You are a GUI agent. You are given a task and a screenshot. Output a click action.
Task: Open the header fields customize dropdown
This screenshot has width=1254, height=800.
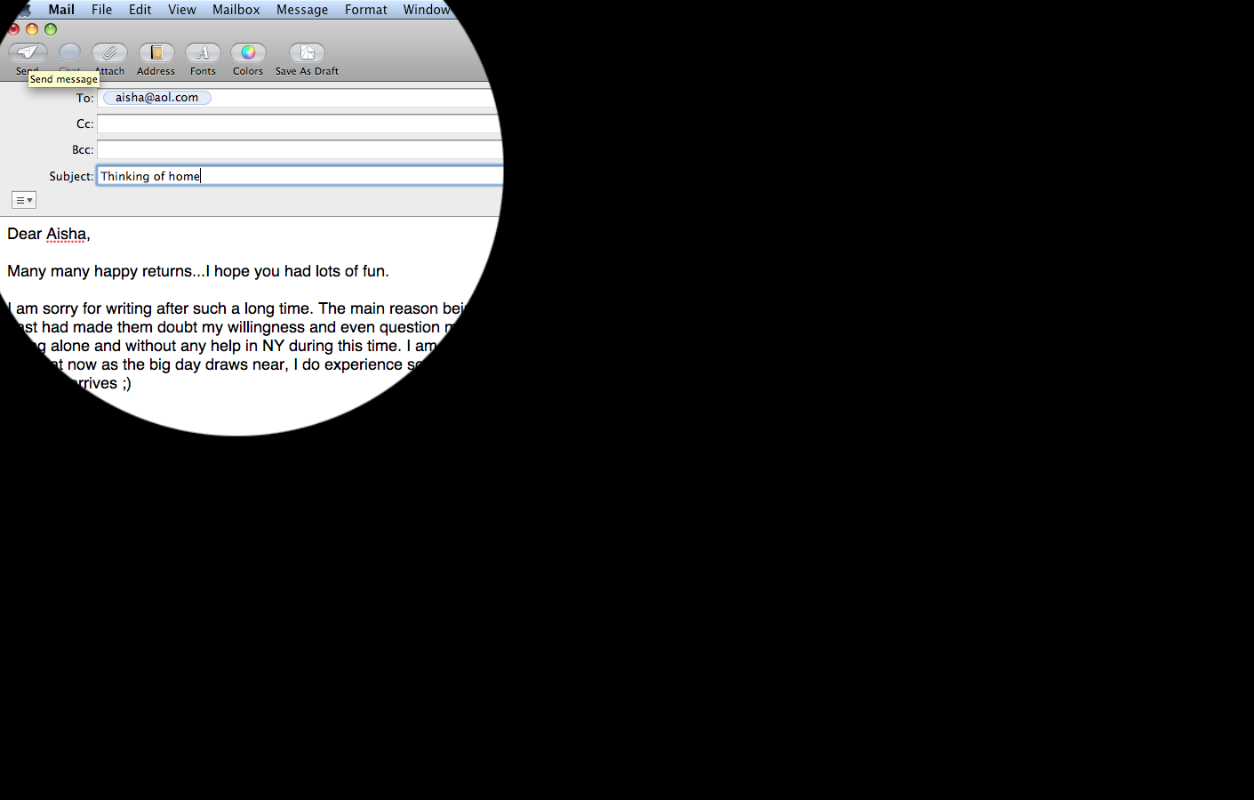(x=24, y=200)
